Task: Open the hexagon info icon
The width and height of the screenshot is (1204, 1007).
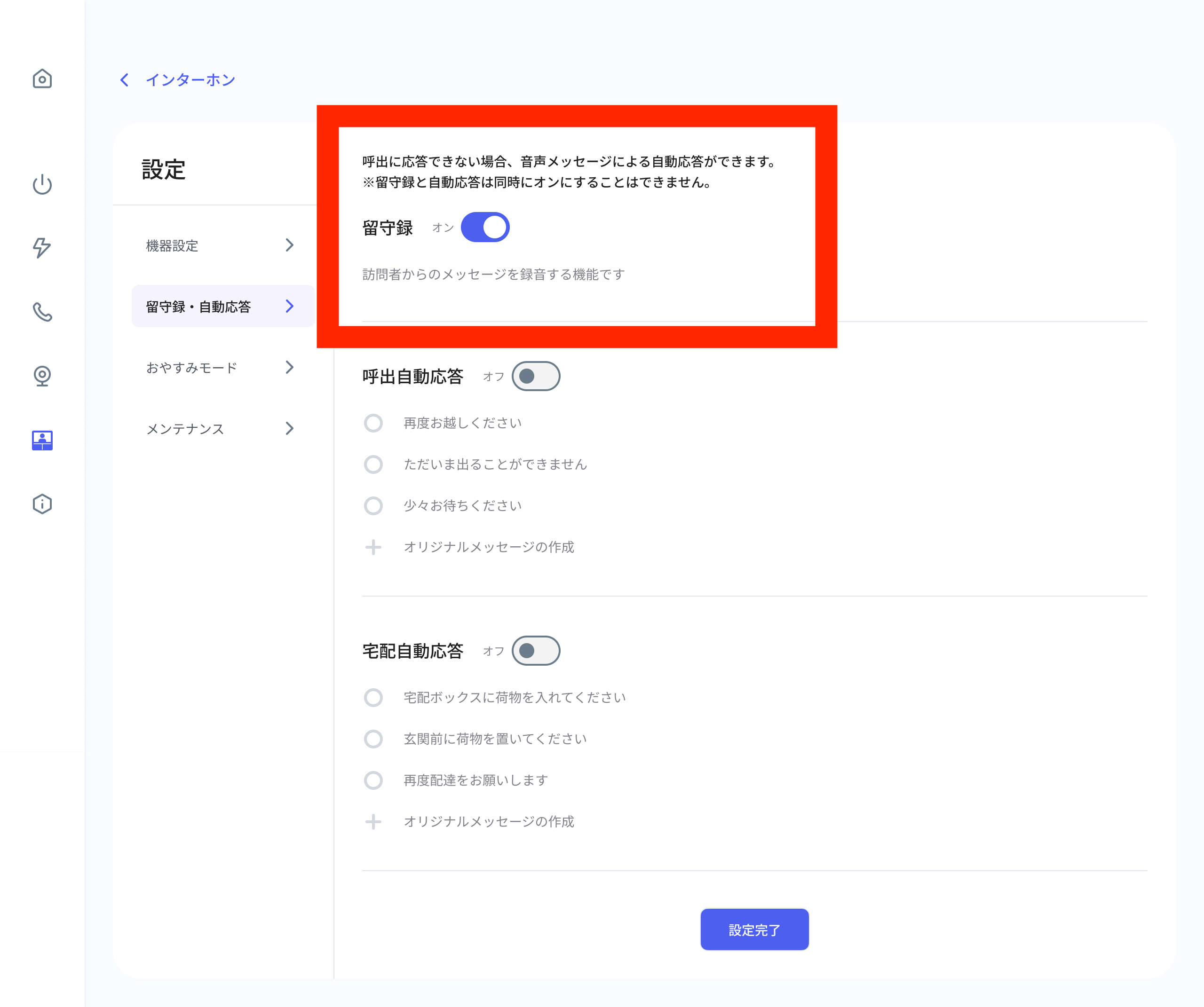Action: tap(42, 504)
